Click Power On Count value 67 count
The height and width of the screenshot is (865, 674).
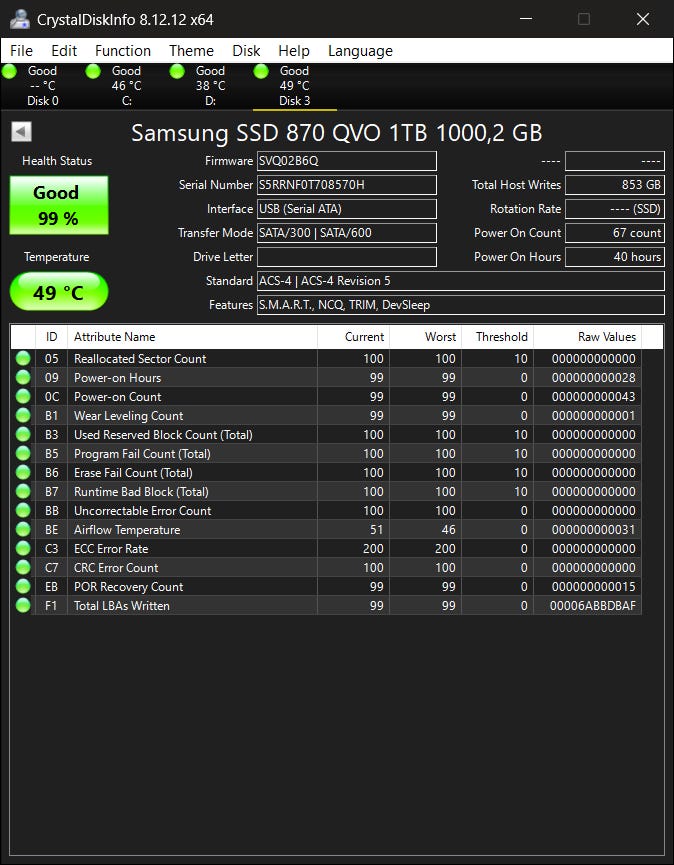615,233
